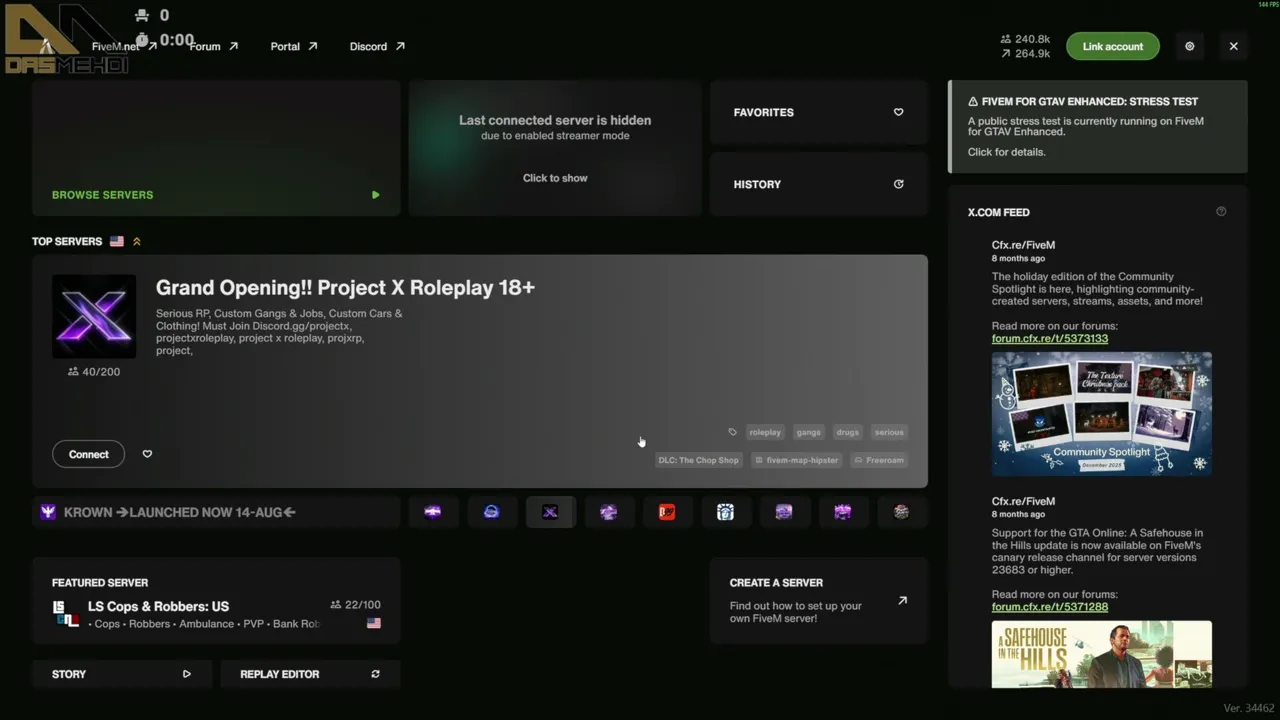The height and width of the screenshot is (720, 1280).
Task: Launch Story mode
Action: [121, 674]
